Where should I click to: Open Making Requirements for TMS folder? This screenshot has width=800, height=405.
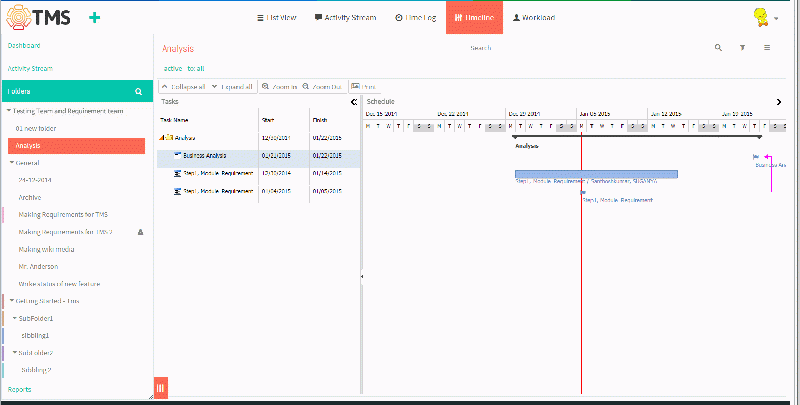63,215
